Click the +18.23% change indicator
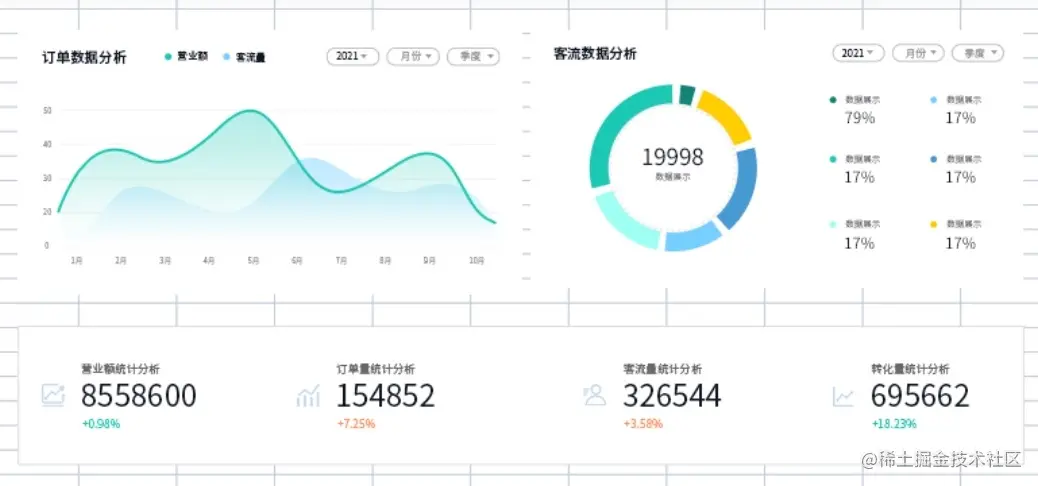The height and width of the screenshot is (486, 1038). coord(894,424)
